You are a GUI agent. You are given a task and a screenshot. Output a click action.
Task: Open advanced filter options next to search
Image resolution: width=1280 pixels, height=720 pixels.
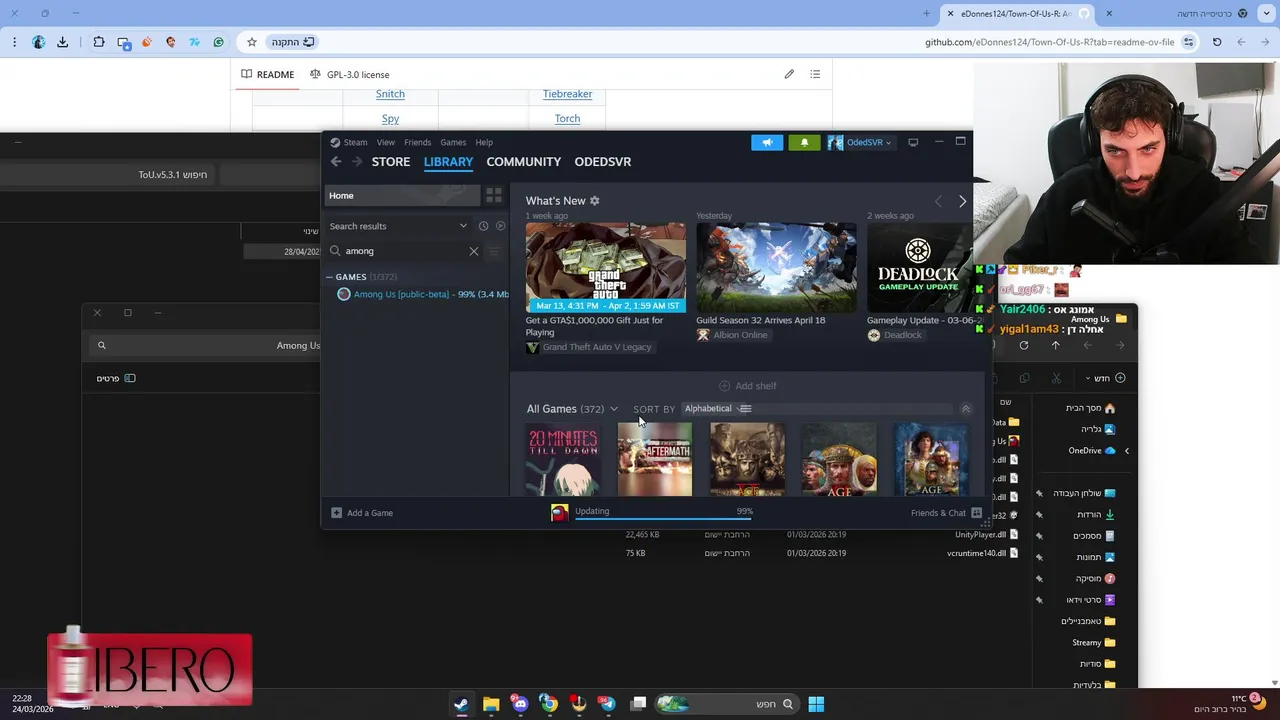494,251
